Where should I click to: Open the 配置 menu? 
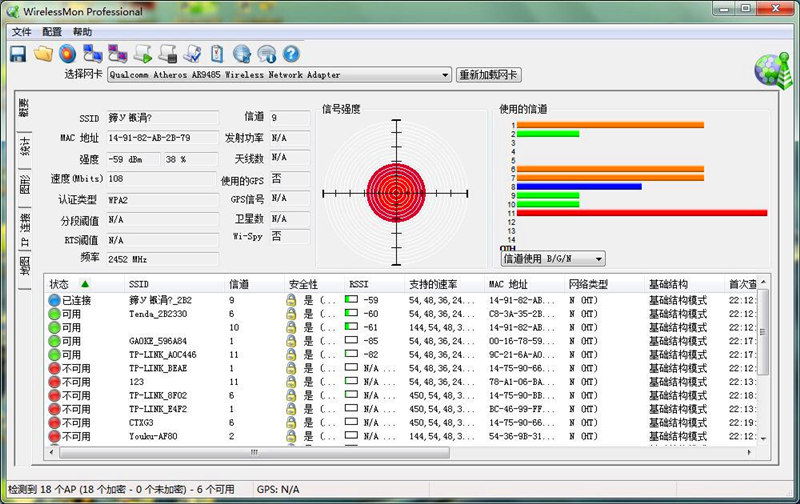coord(51,32)
